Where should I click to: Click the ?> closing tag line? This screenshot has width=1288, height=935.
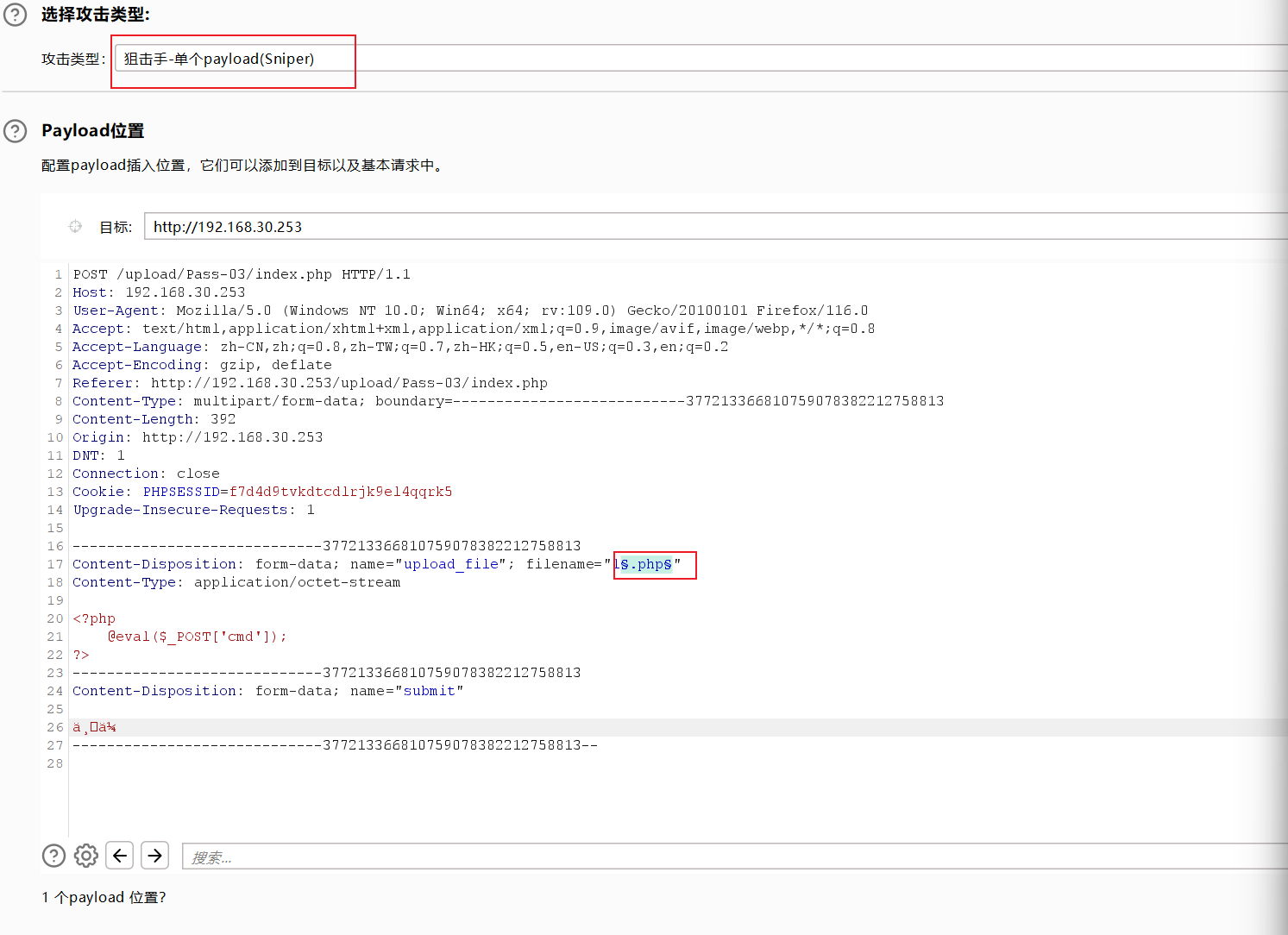[x=81, y=655]
